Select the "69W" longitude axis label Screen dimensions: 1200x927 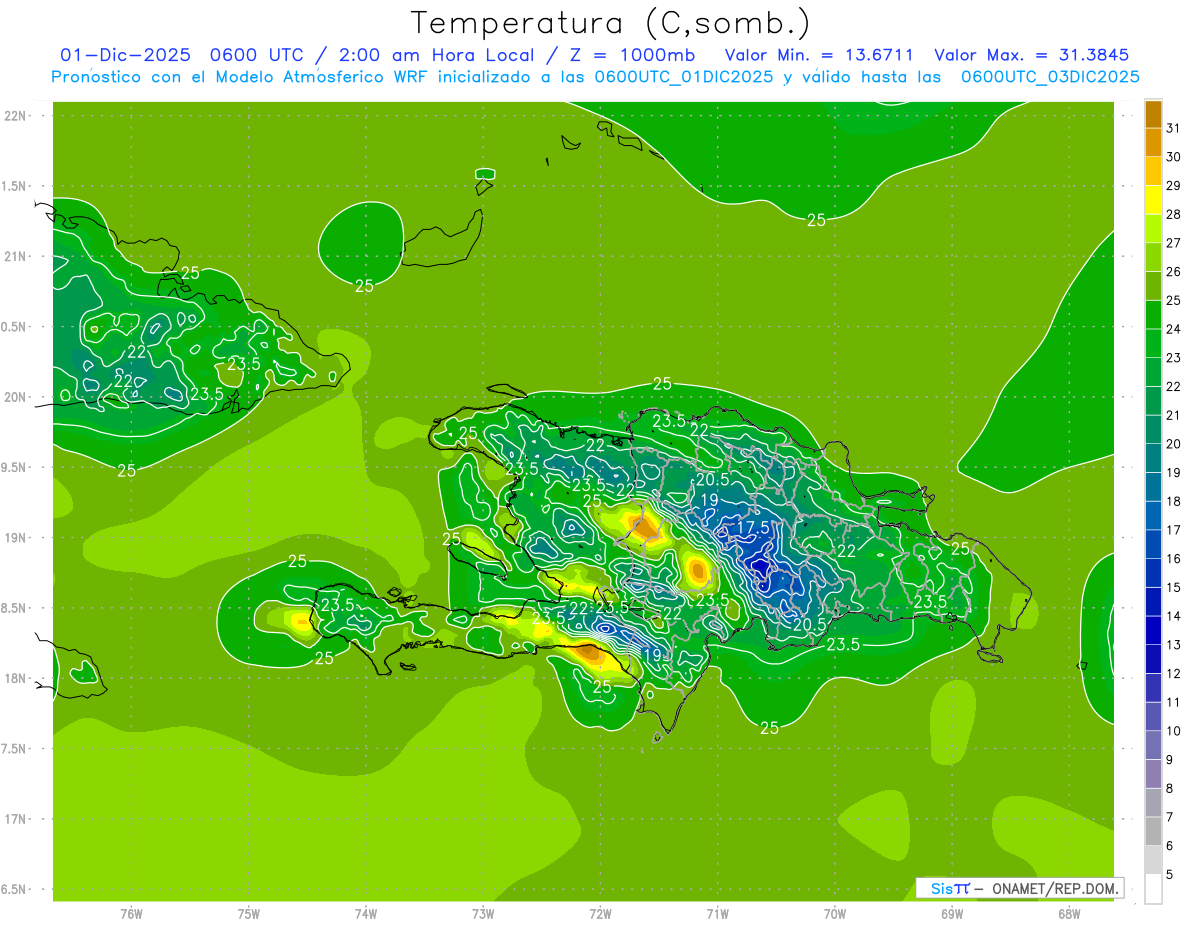(x=952, y=913)
